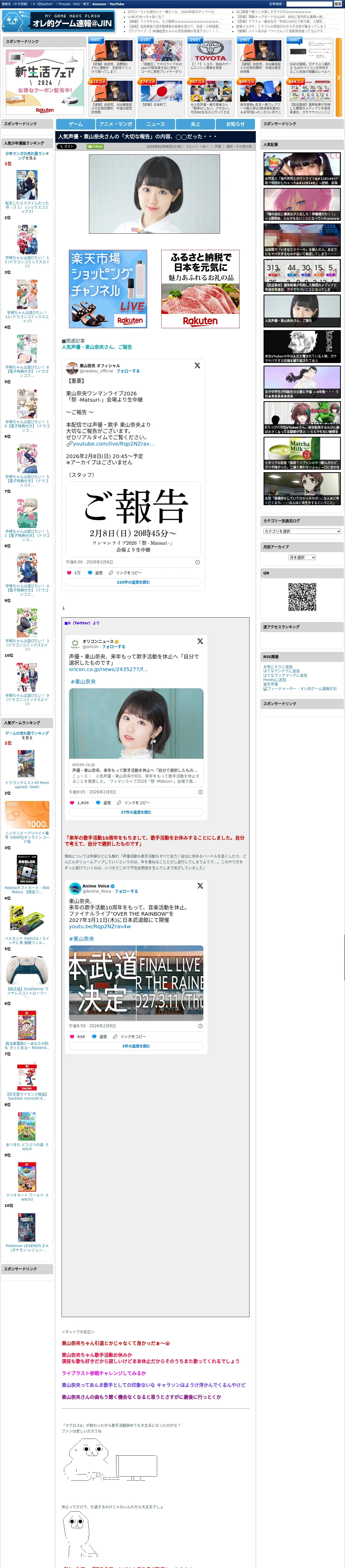
Task: Open the 月を選択 archive dropdown
Action: (302, 558)
